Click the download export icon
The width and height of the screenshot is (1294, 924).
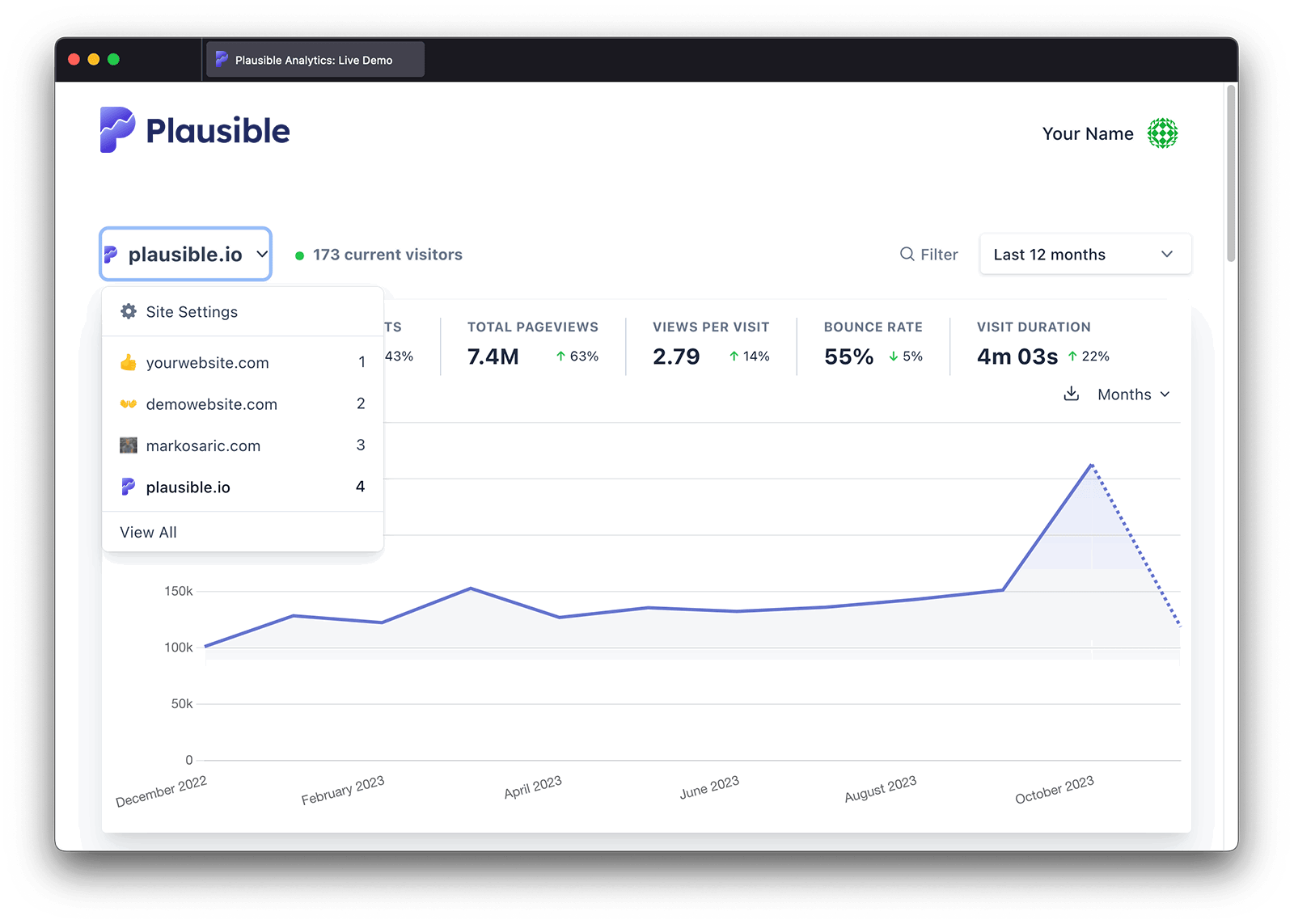pyautogui.click(x=1071, y=394)
